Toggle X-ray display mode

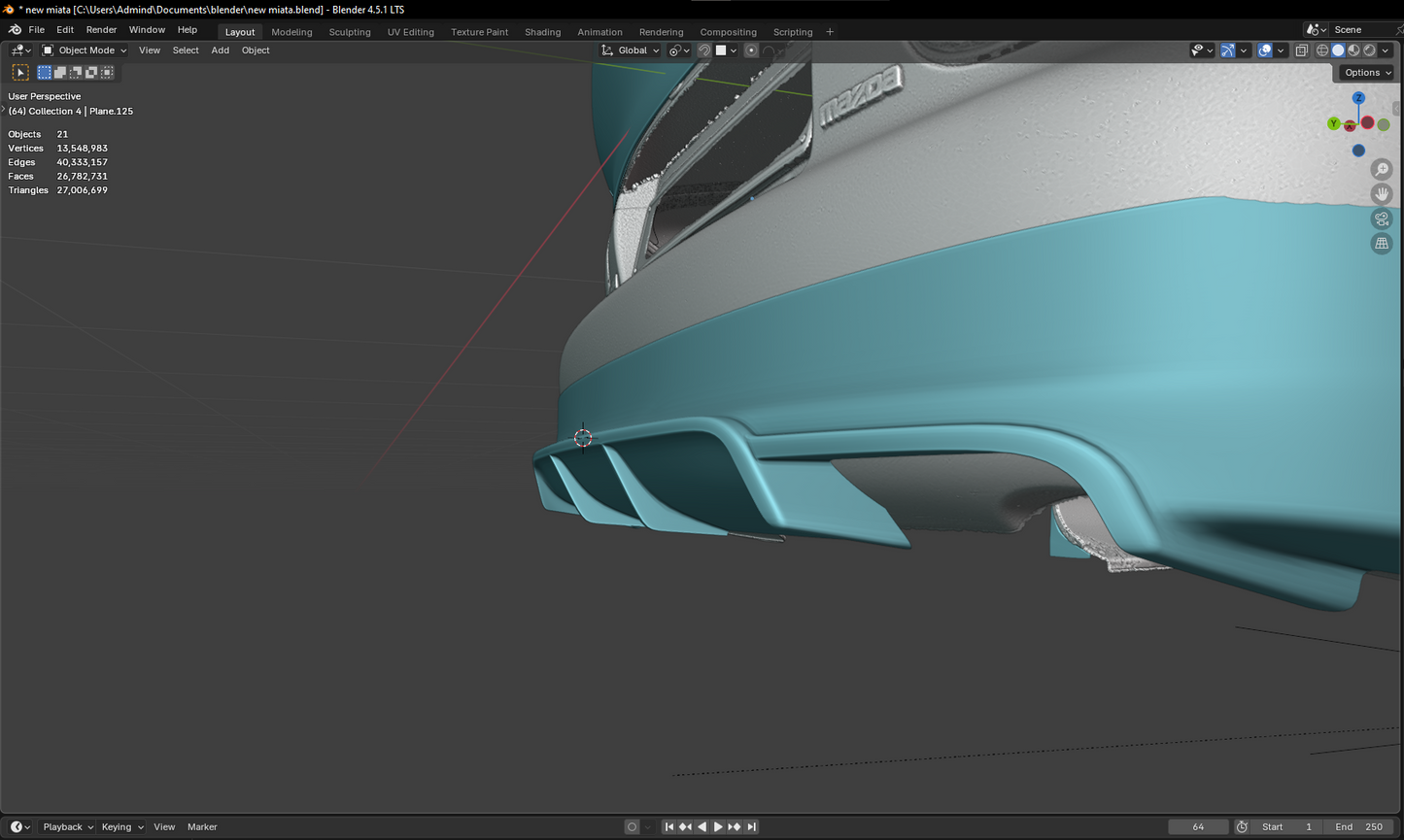[1301, 50]
